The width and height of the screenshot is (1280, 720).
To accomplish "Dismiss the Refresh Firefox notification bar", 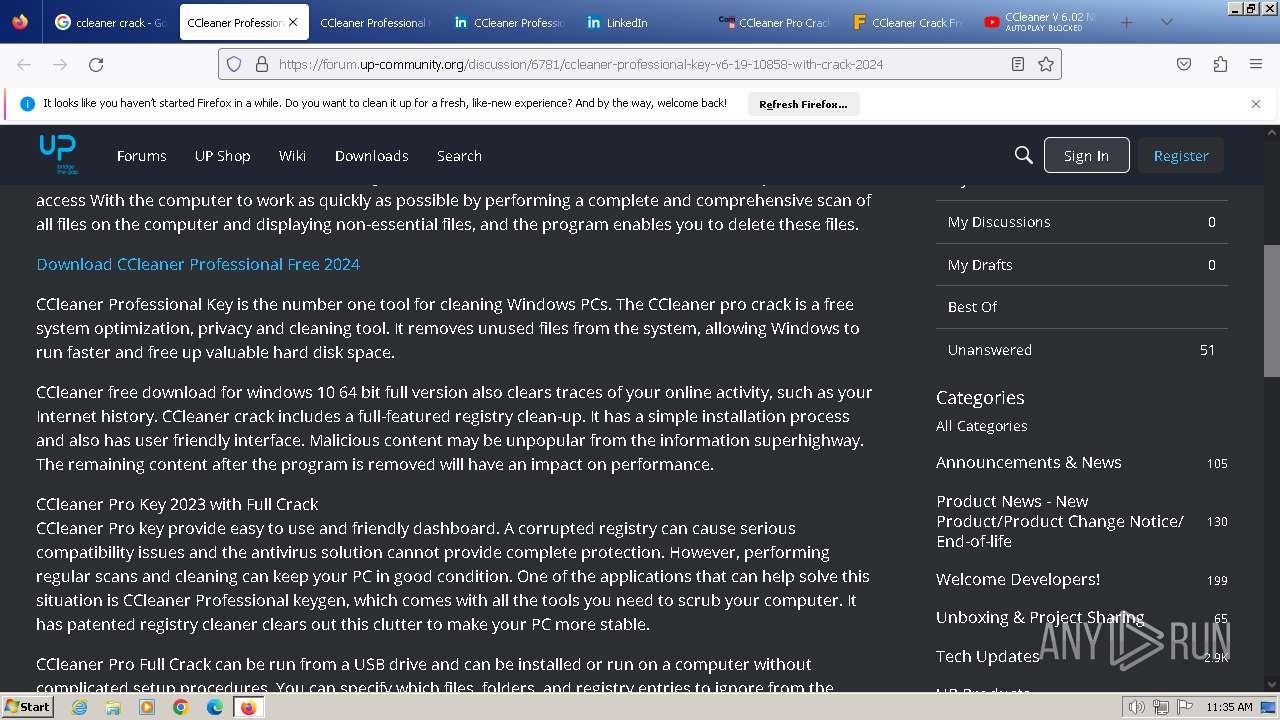I will tap(1256, 103).
